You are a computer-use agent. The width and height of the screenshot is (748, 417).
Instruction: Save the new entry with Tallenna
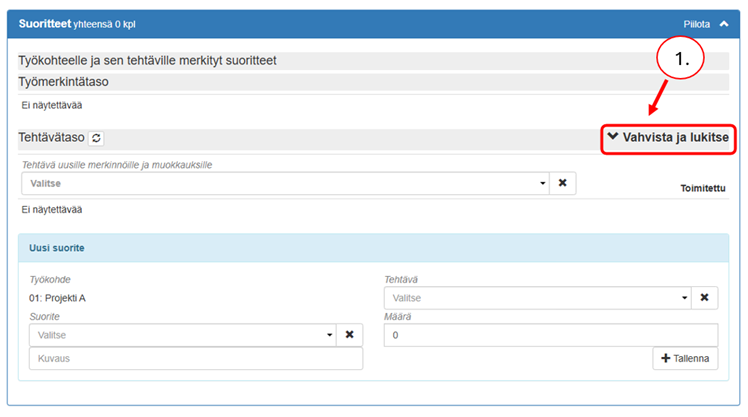685,358
